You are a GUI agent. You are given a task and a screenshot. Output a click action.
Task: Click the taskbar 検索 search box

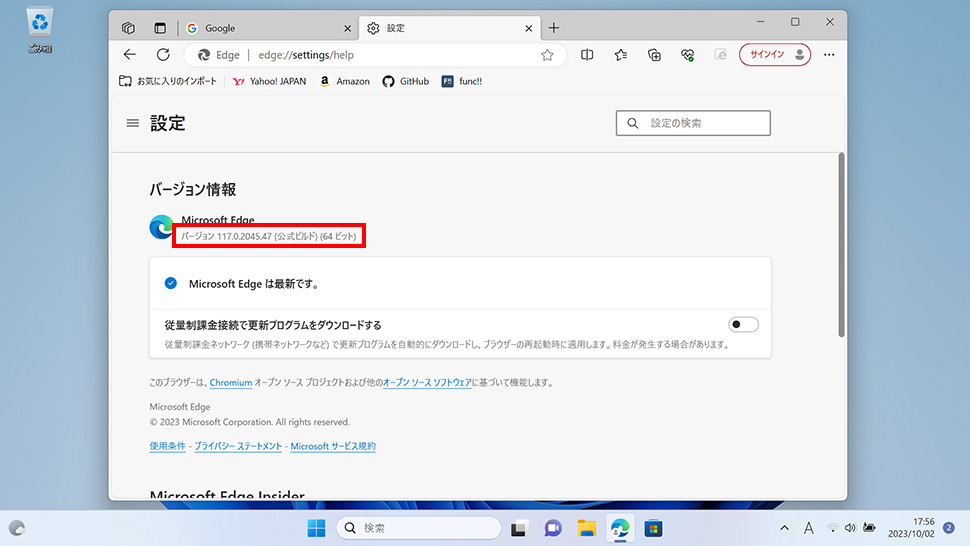pyautogui.click(x=419, y=528)
